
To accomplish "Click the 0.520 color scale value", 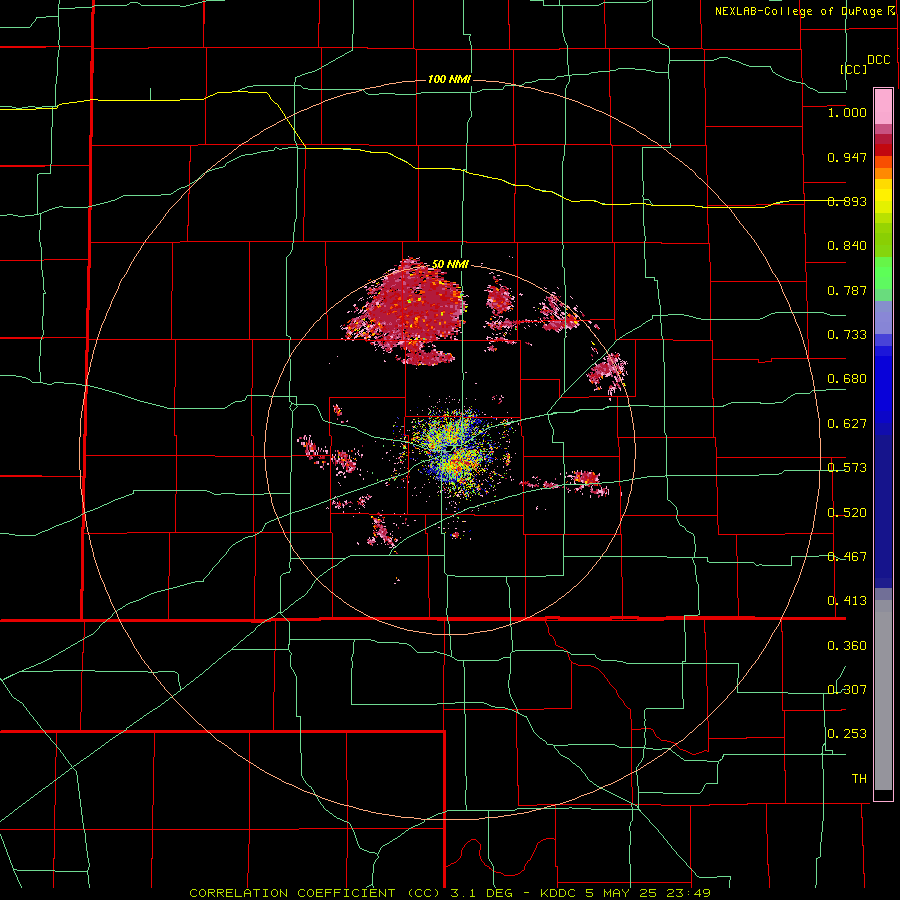I will (847, 513).
